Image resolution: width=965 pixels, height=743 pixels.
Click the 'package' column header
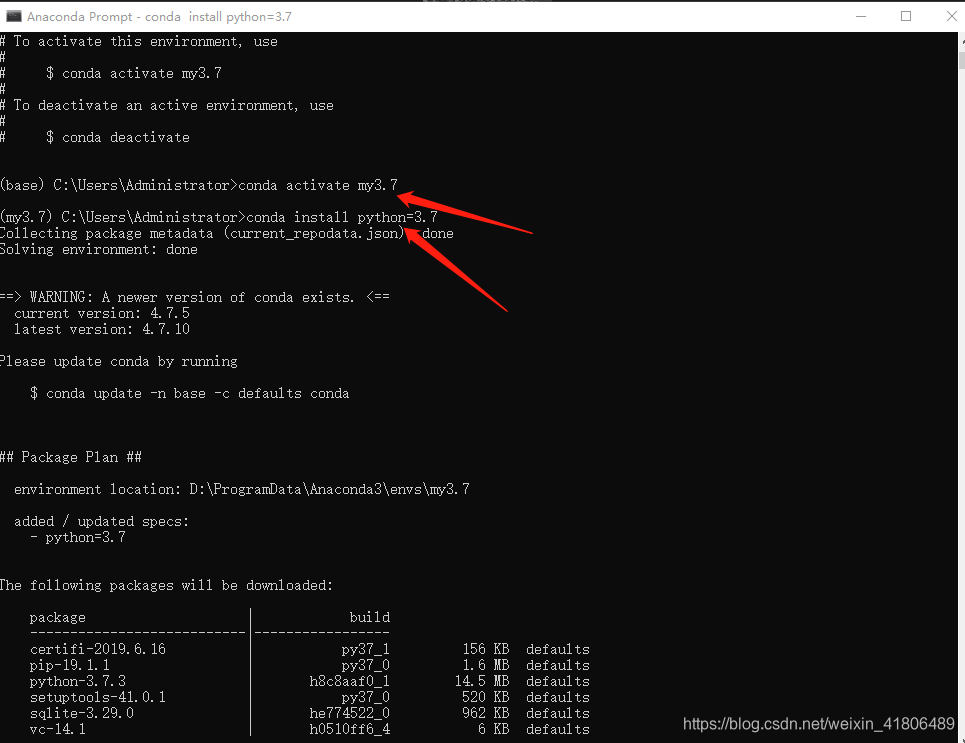pyautogui.click(x=58, y=617)
